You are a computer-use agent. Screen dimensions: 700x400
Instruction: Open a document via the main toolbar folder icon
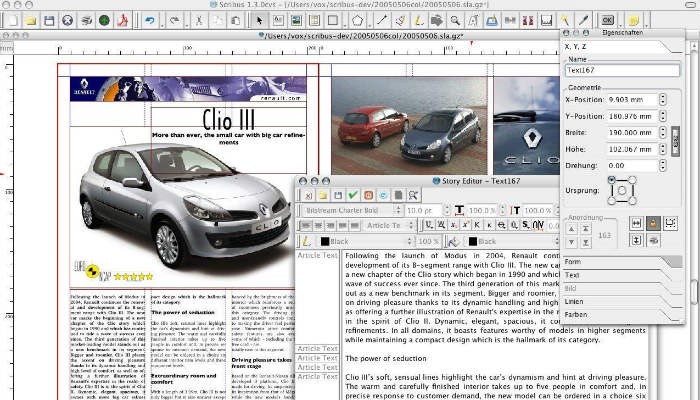click(x=31, y=21)
